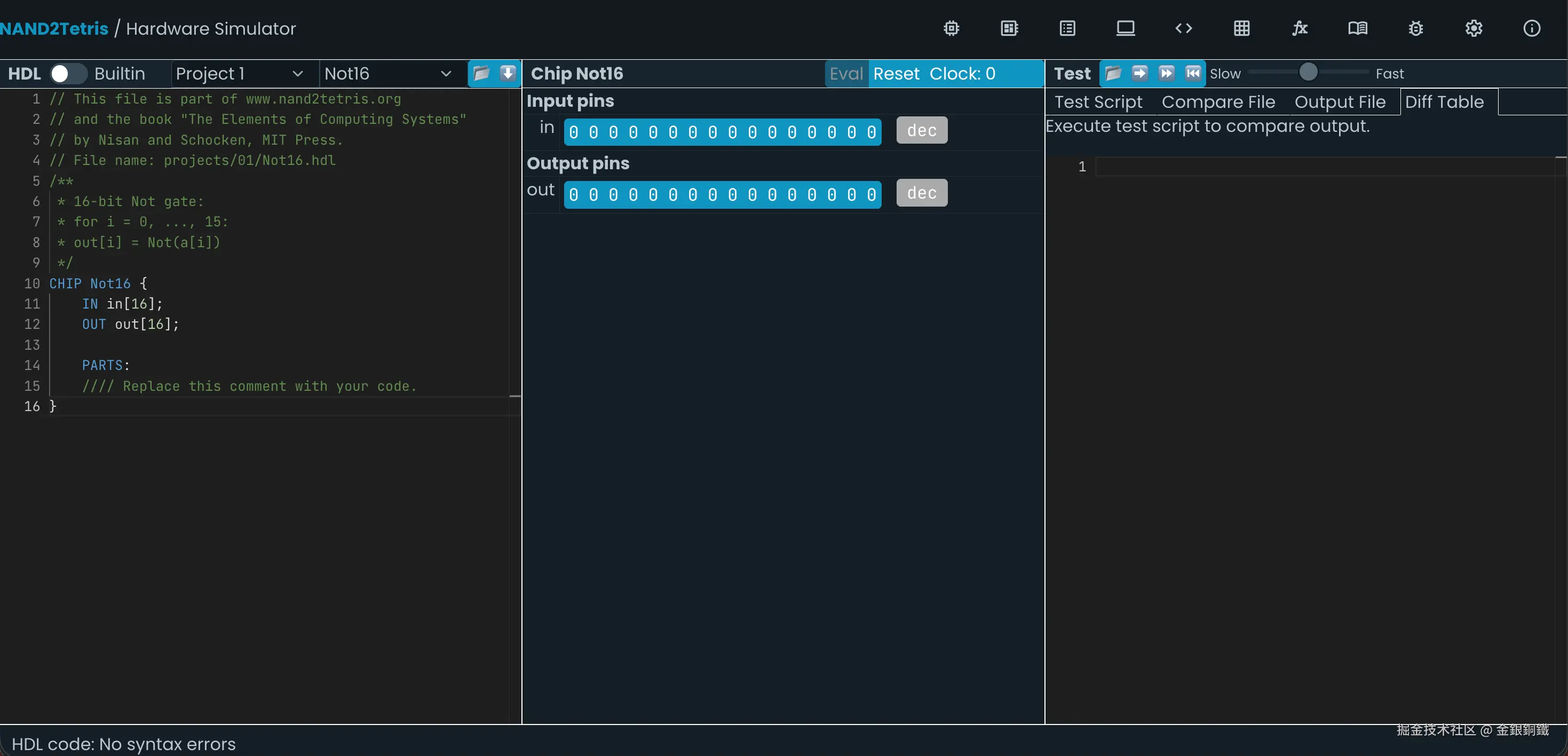Viewport: 1568px width, 756px height.
Task: Toggle HDL to Builtin switch
Action: click(x=68, y=74)
